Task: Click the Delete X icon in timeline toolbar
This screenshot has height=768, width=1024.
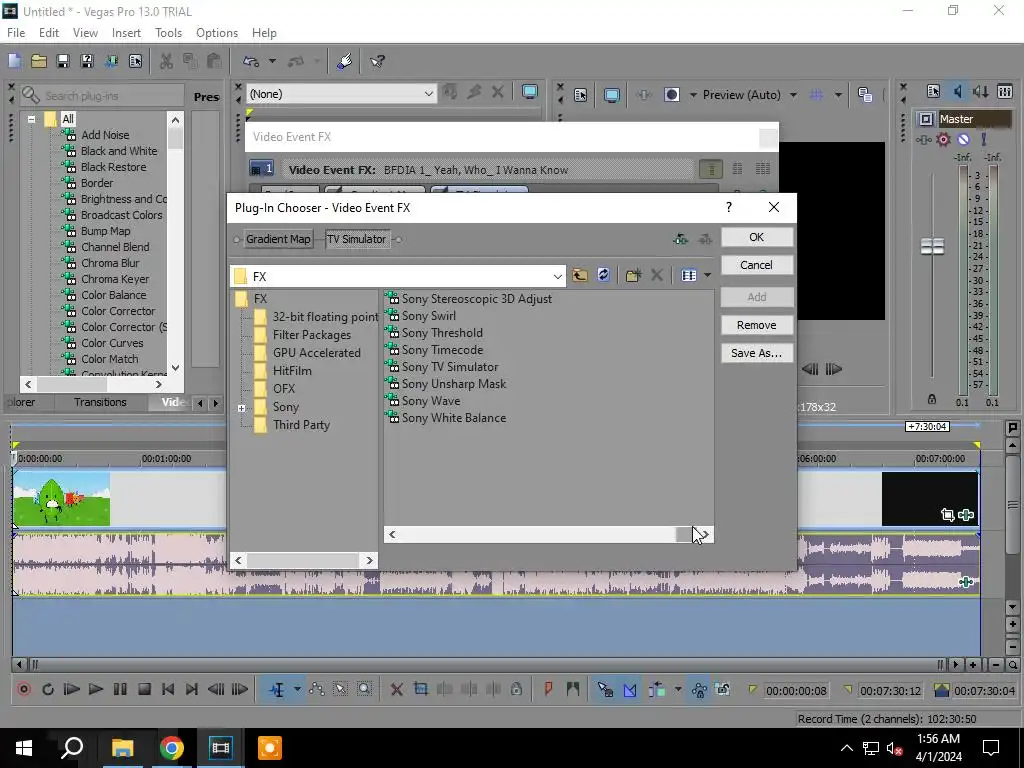Action: point(396,689)
